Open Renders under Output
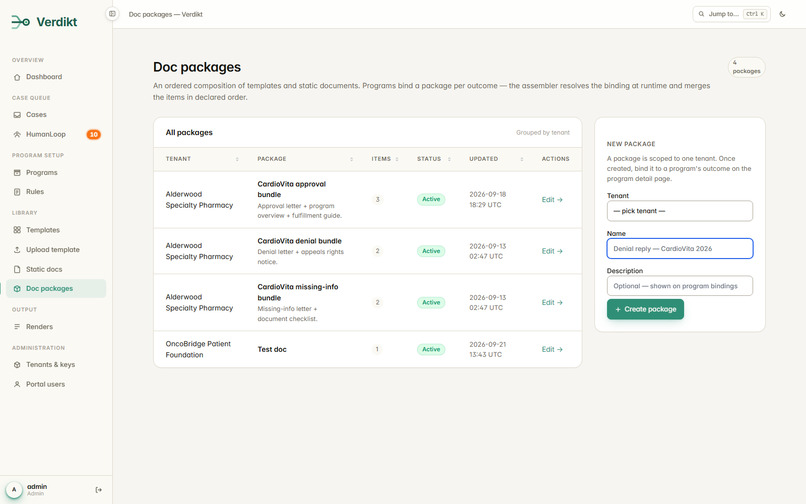 click(x=56, y=327)
